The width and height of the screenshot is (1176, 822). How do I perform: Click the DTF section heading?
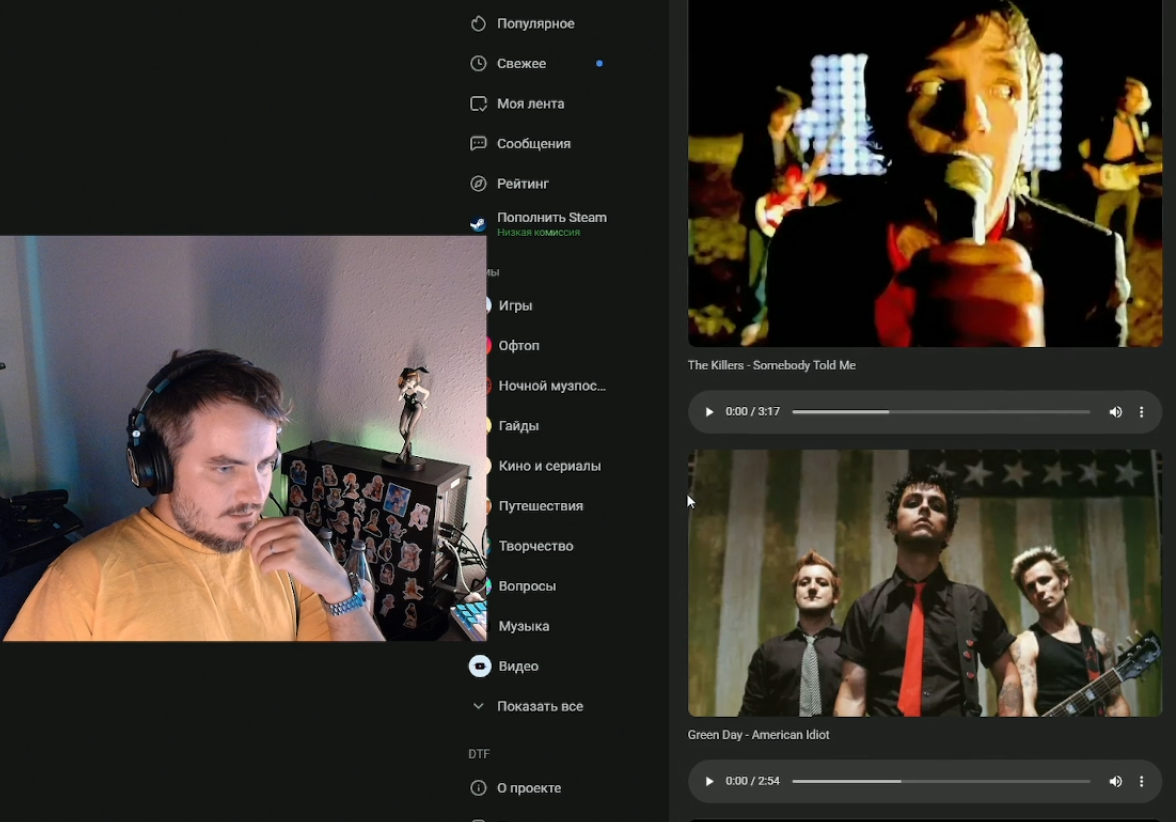[478, 754]
